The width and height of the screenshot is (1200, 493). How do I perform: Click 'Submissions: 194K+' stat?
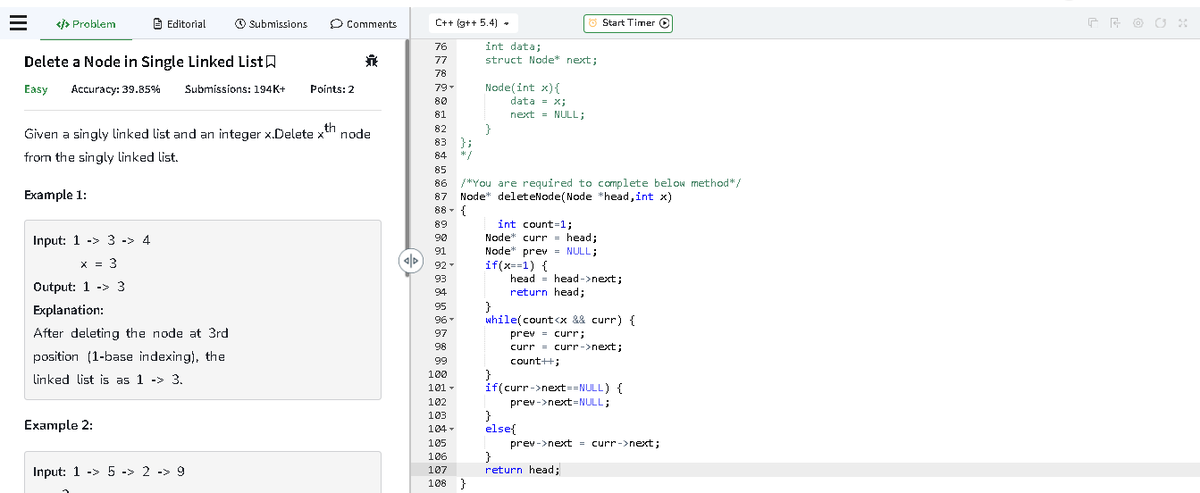(x=235, y=89)
